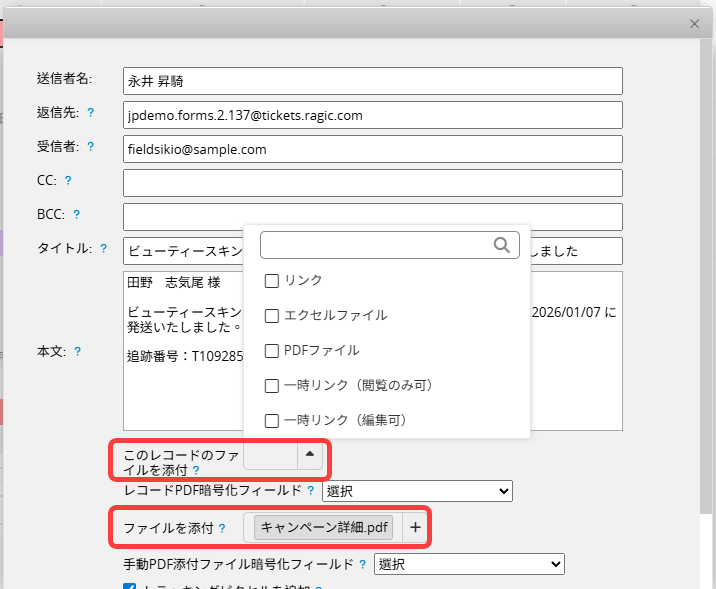Check the リンク checkbox
Screen dimensions: 716x589
coord(271,281)
